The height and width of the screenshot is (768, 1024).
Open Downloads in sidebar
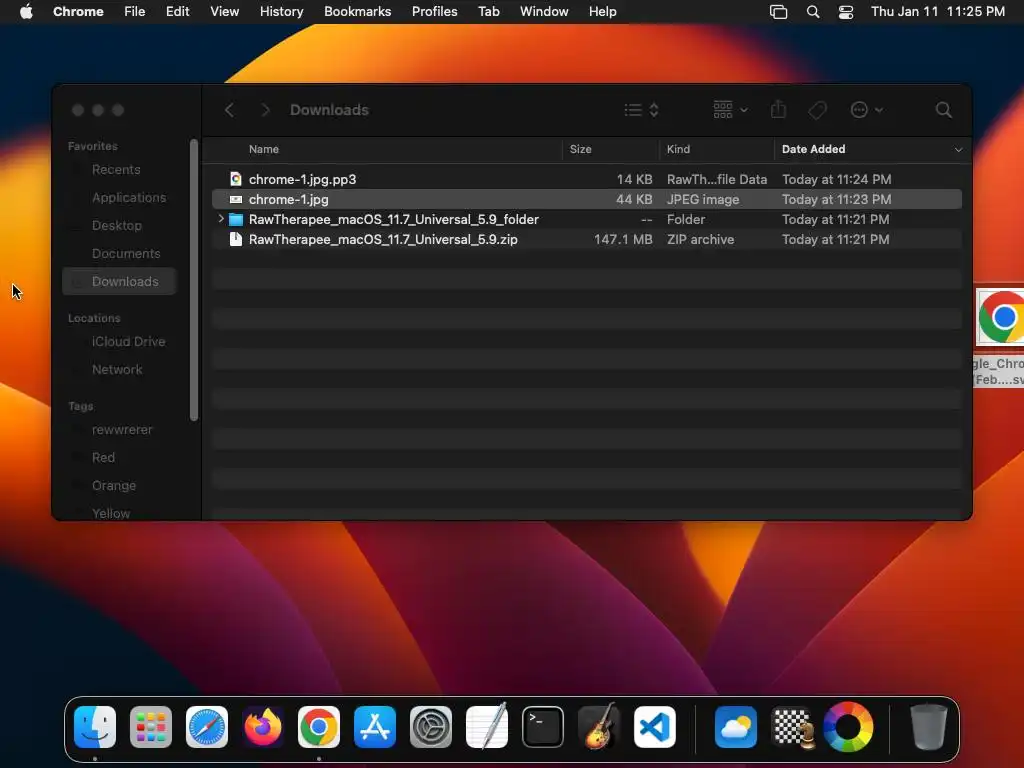pos(120,281)
